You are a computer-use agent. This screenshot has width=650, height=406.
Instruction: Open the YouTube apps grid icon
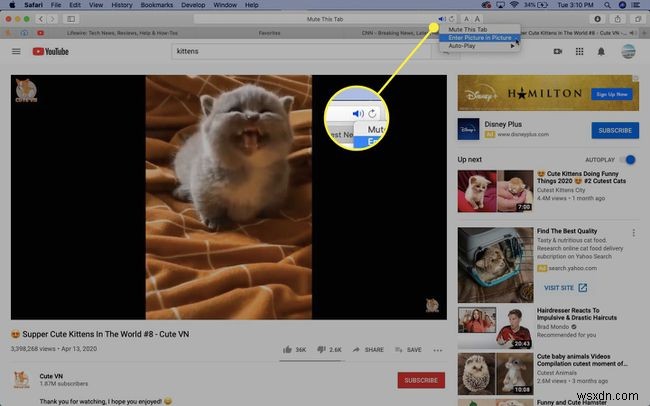point(580,51)
